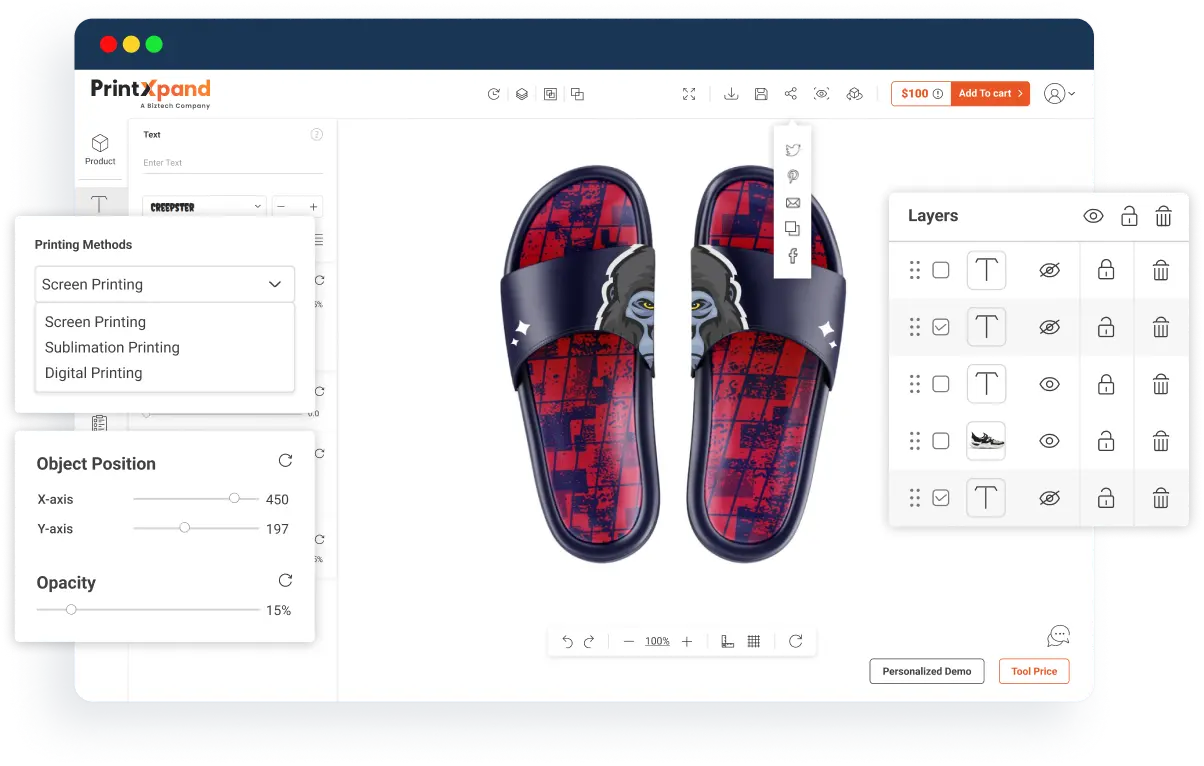The height and width of the screenshot is (766, 1204).
Task: Uncheck the checkbox on the last layer row
Action: 941,498
